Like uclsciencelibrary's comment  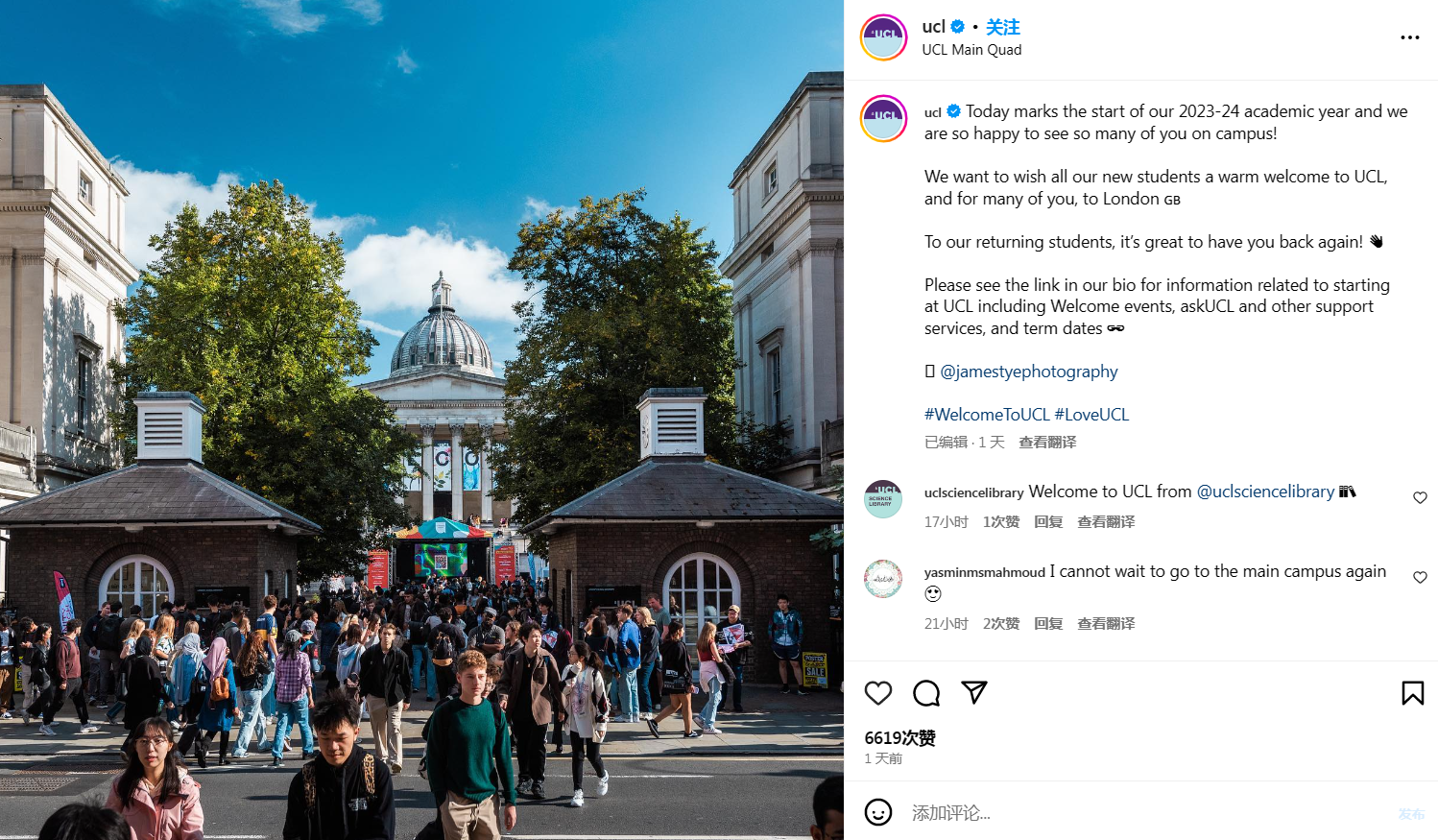click(x=1420, y=497)
